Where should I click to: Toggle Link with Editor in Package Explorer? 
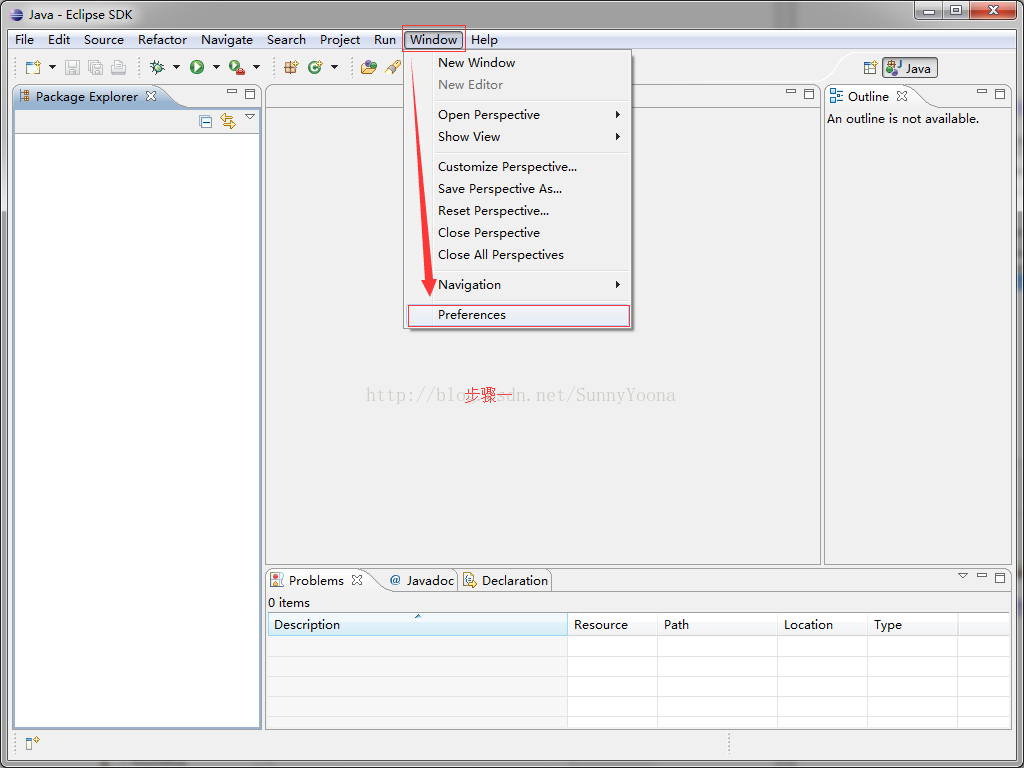coord(228,121)
